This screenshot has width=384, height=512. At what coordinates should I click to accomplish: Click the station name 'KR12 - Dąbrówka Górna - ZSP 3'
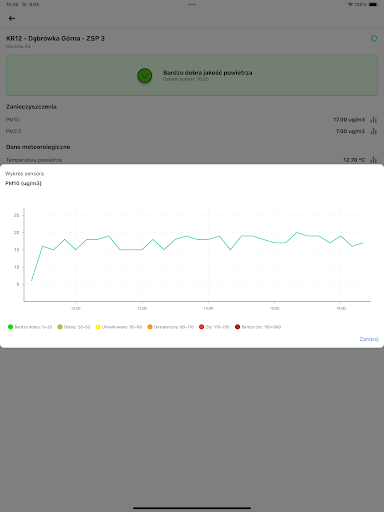click(55, 38)
